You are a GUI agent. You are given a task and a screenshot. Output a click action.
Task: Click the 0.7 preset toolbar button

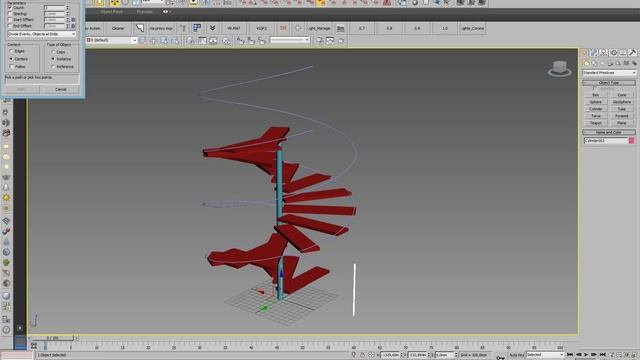[x=362, y=28]
